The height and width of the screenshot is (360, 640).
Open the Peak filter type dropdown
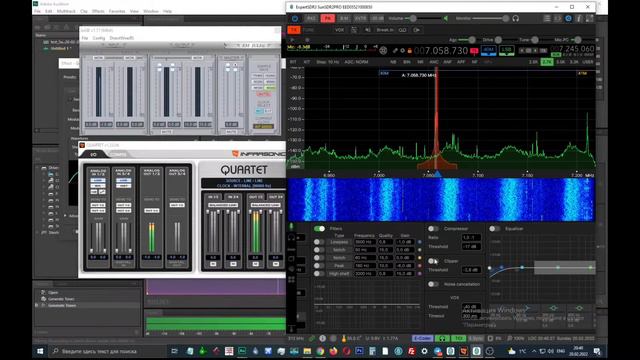point(339,266)
